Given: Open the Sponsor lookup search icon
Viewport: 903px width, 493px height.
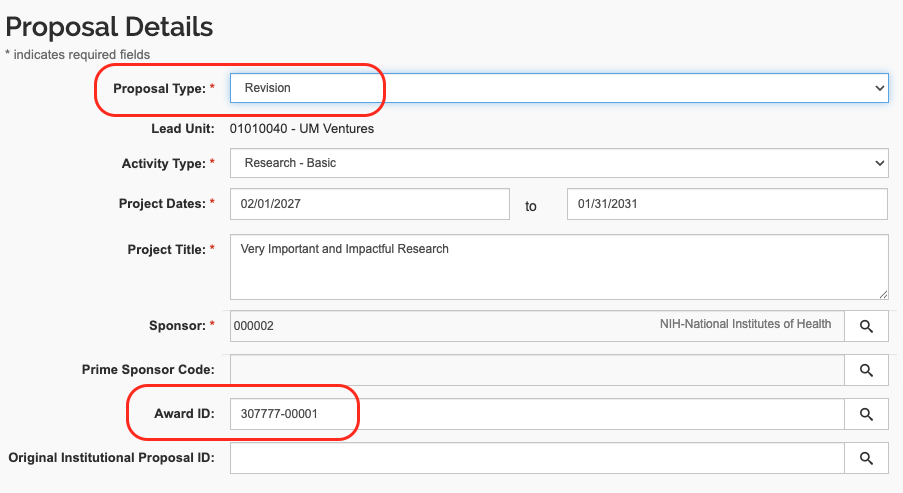Looking at the screenshot, I should (866, 326).
